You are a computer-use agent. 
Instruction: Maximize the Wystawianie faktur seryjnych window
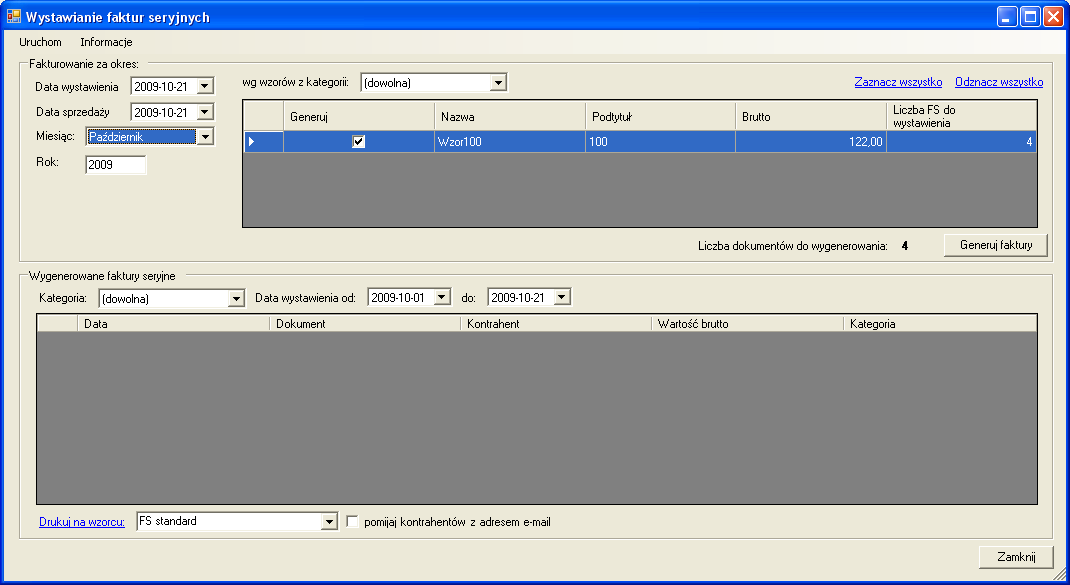click(x=1030, y=16)
